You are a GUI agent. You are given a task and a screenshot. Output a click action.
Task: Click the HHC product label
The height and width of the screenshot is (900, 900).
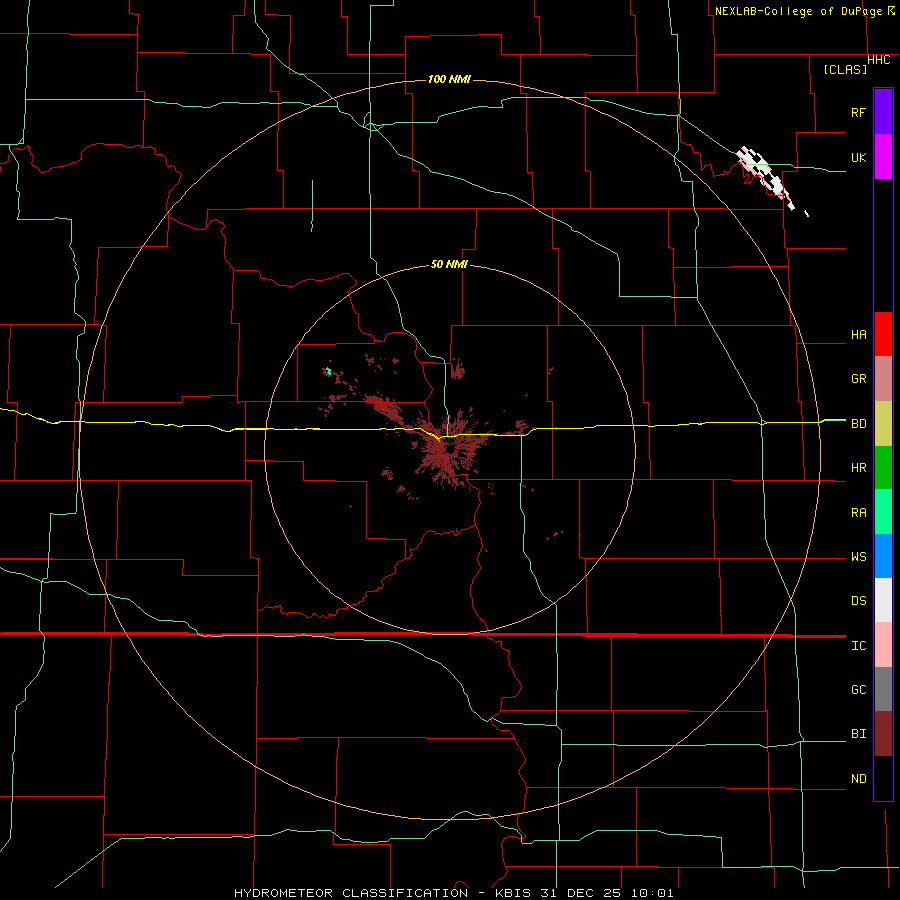click(x=878, y=60)
